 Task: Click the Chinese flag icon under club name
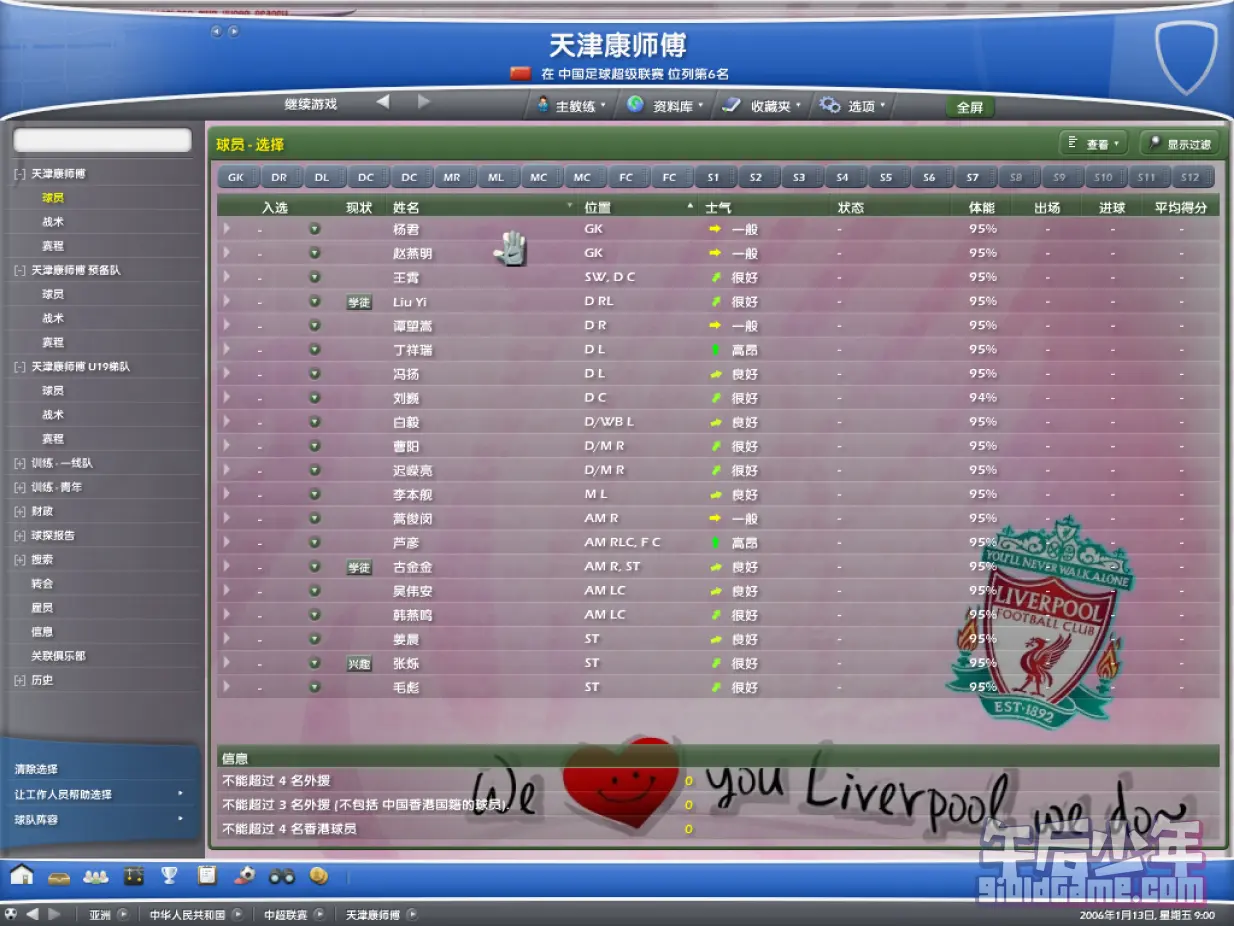pos(520,73)
